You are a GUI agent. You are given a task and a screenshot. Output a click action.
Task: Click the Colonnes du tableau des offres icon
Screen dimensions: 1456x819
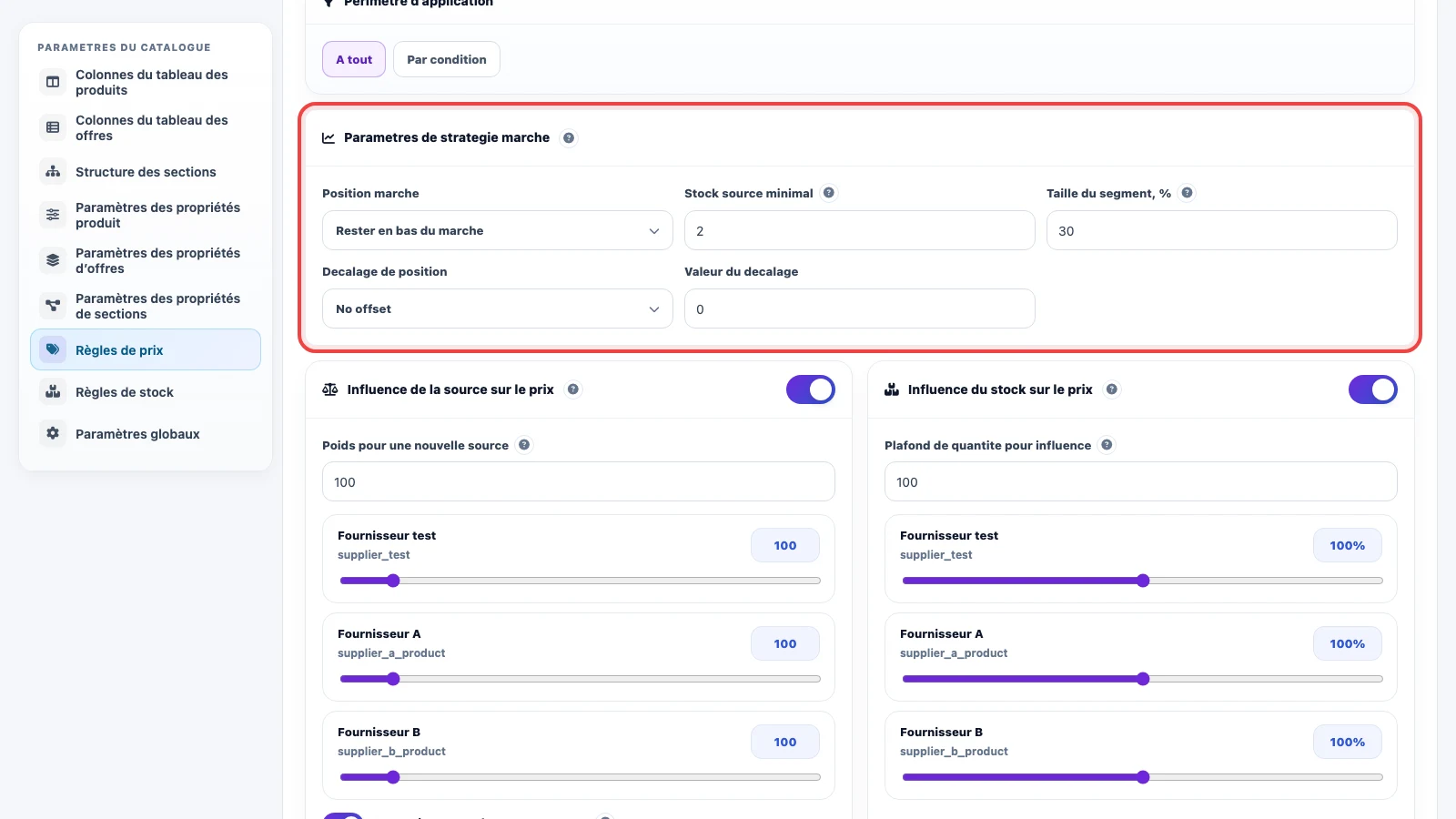tap(53, 127)
